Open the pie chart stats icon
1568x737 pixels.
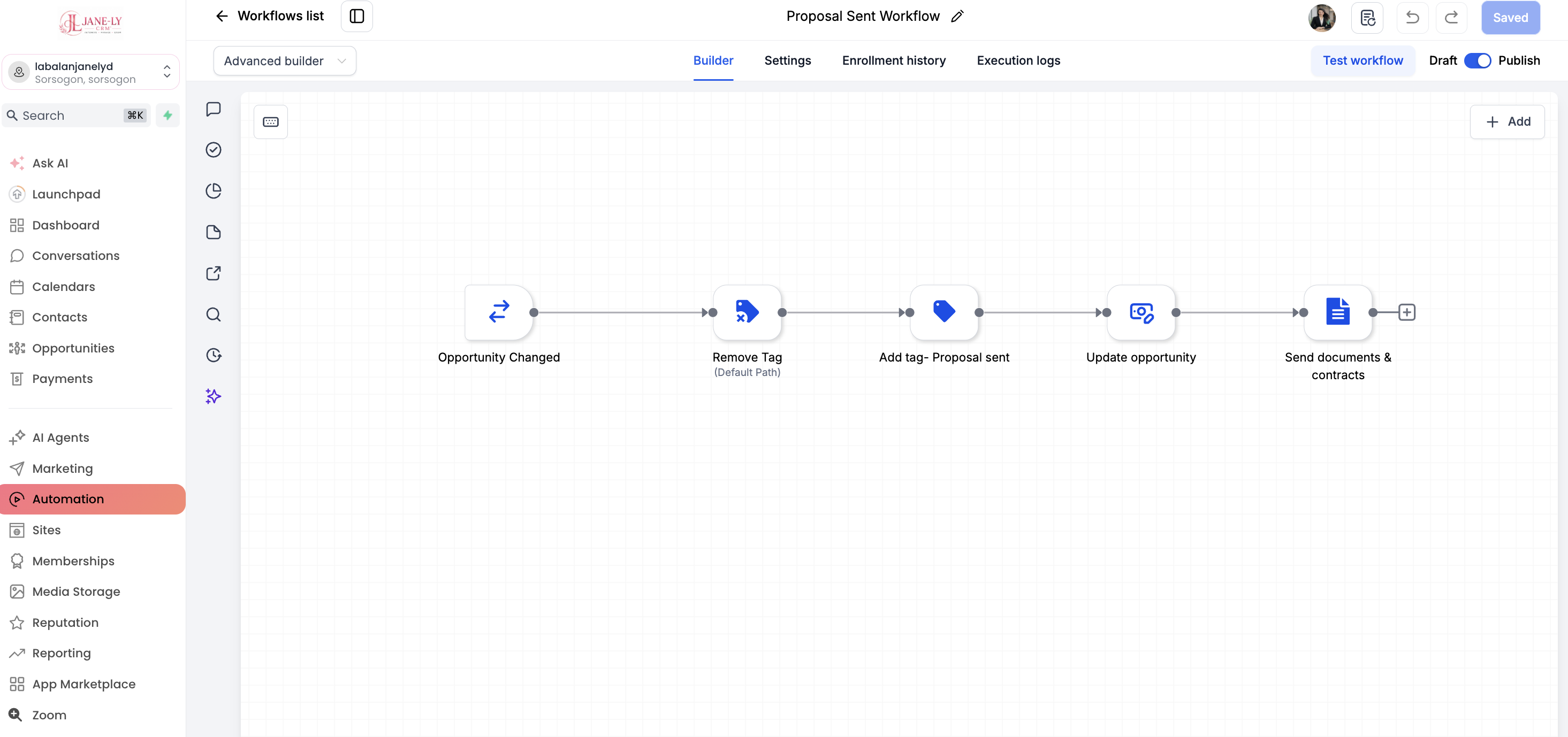[x=213, y=191]
